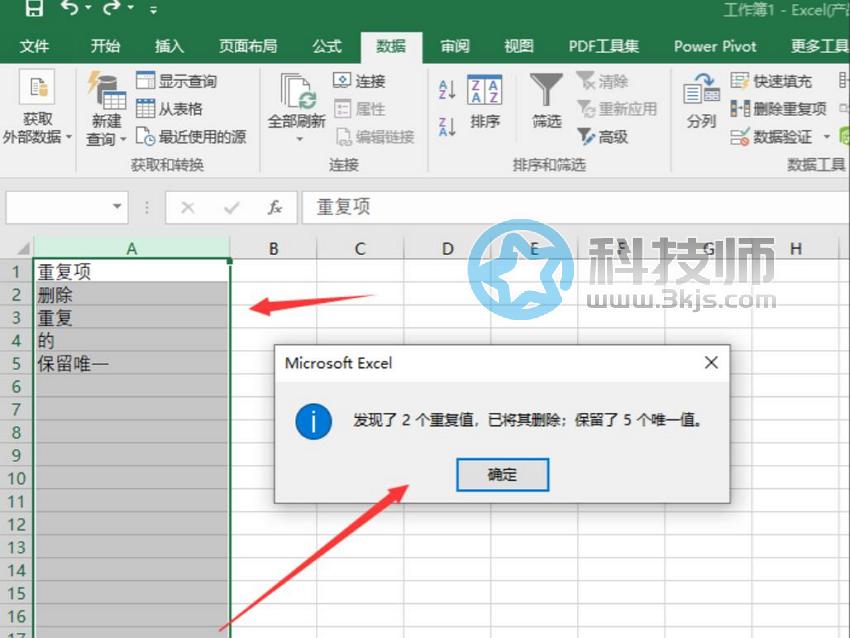Select column A header
Image resolution: width=850 pixels, height=638 pixels.
coord(132,248)
